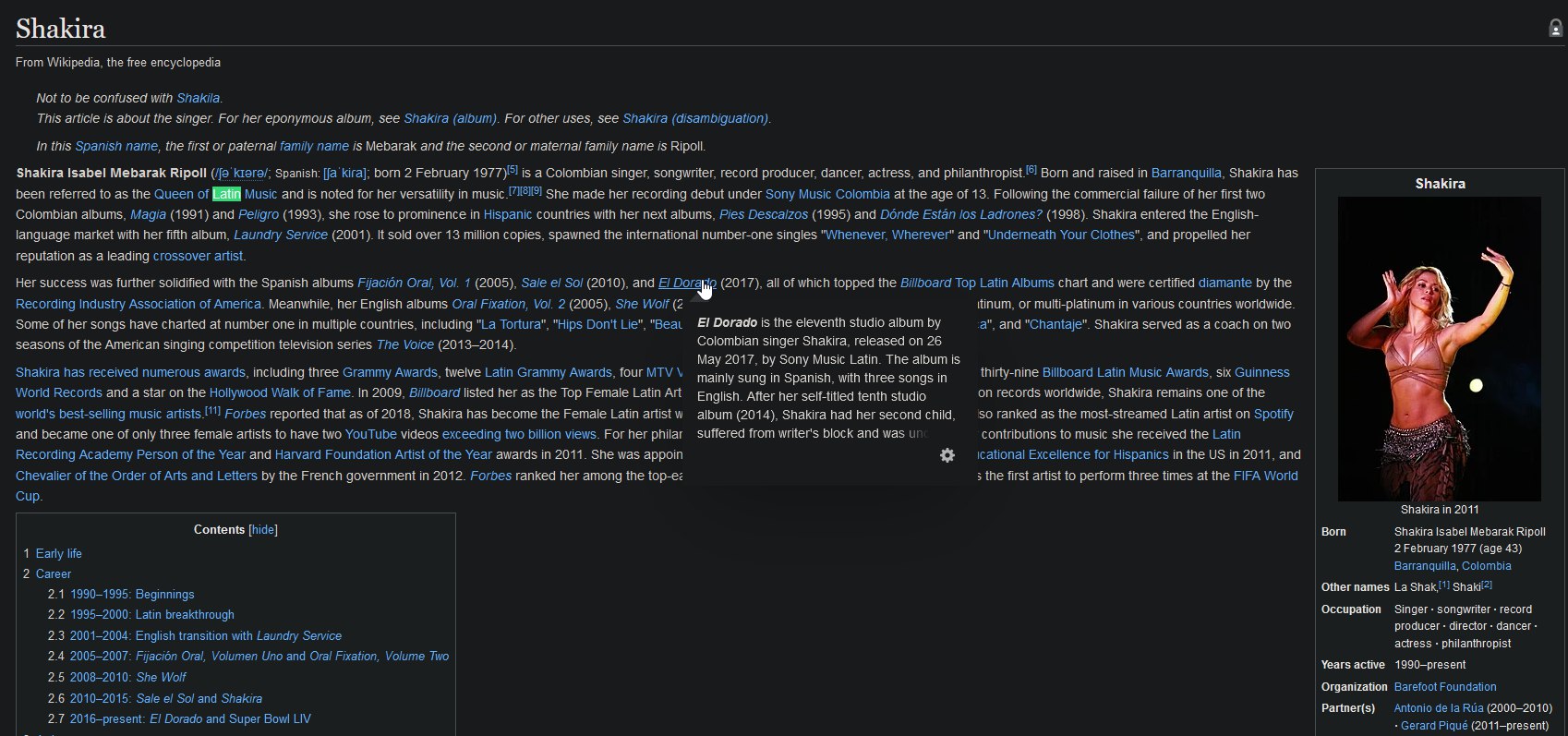
Task: Click the Grammy Awards link
Action: click(390, 372)
